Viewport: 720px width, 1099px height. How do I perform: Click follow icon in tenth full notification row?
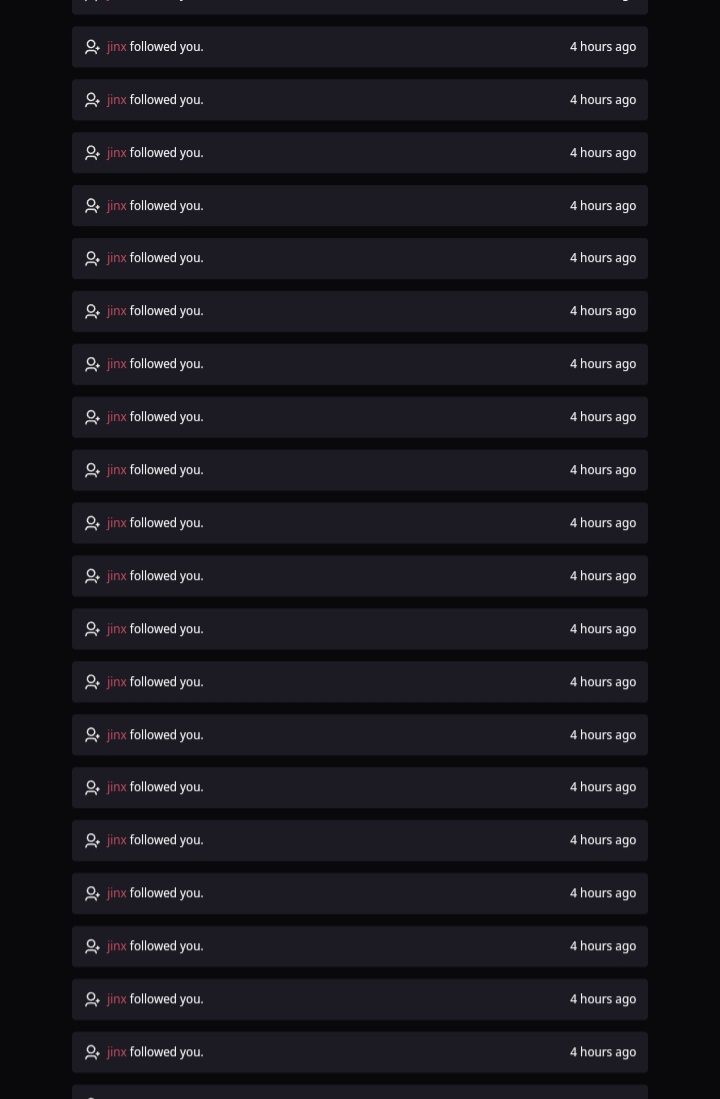point(93,523)
